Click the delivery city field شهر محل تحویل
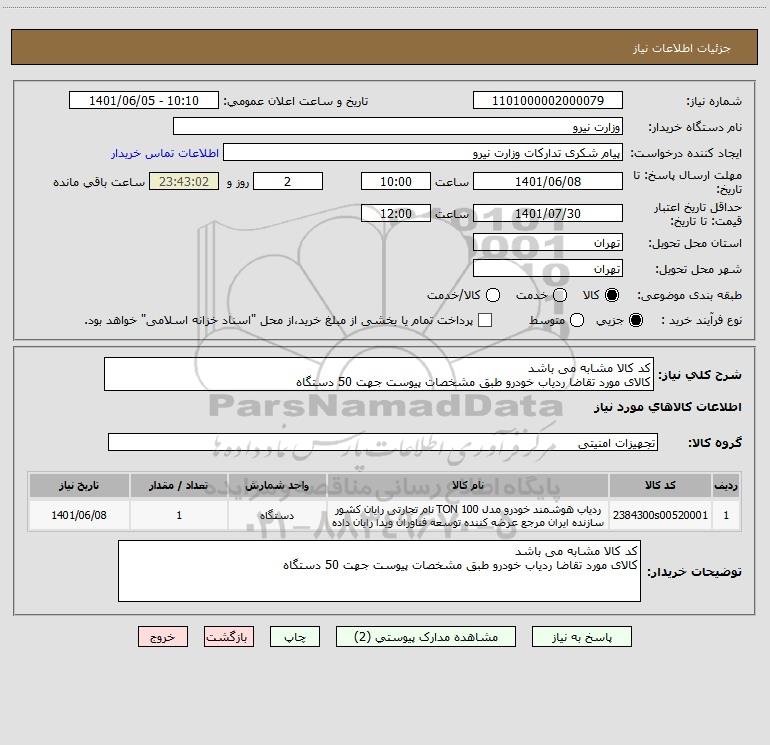Image resolution: width=770 pixels, height=745 pixels. point(548,268)
